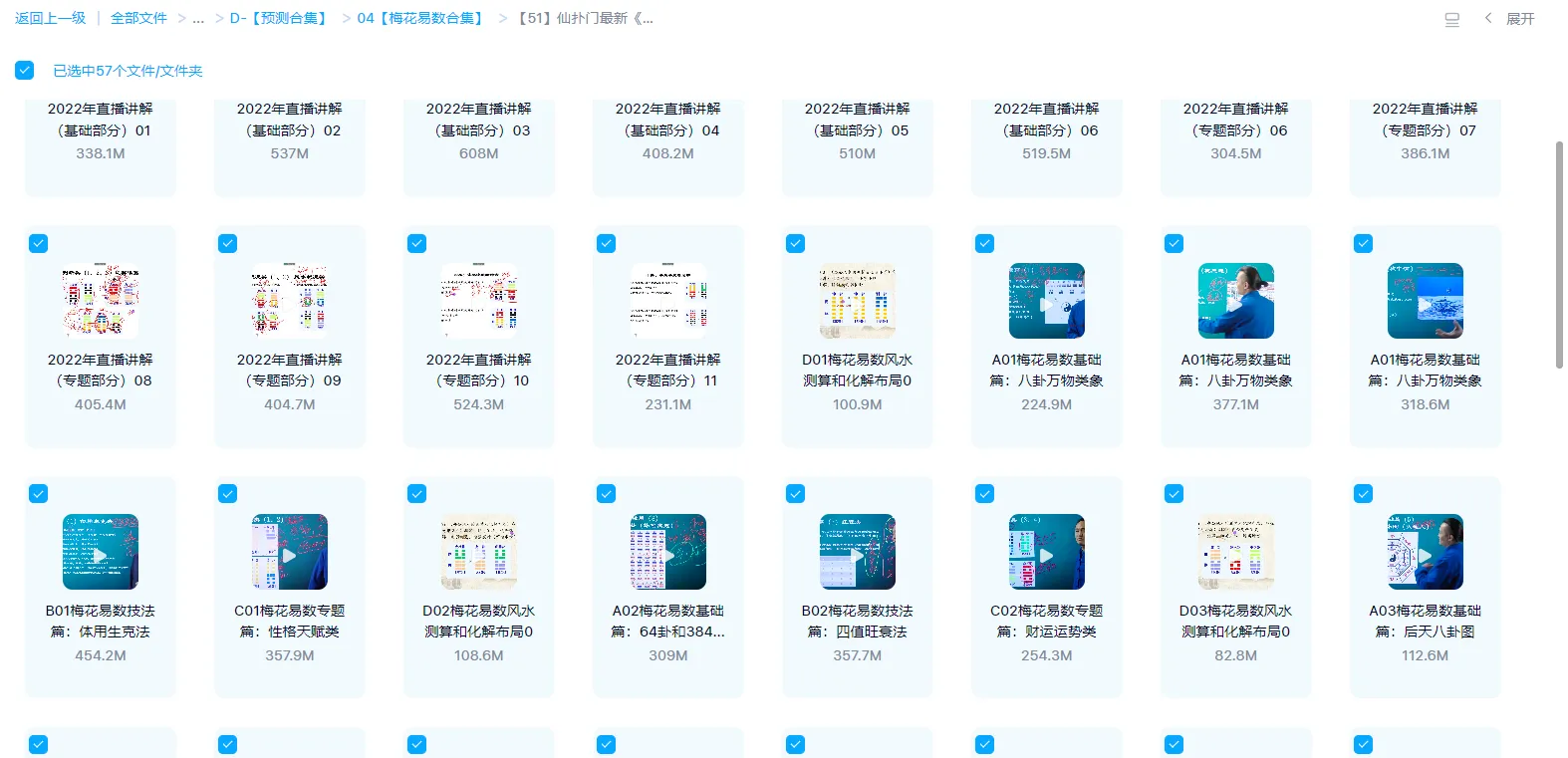Uncheck the D03梅花易数风水 file checkbox
Screen dimensions: 1568x758
[1175, 494]
